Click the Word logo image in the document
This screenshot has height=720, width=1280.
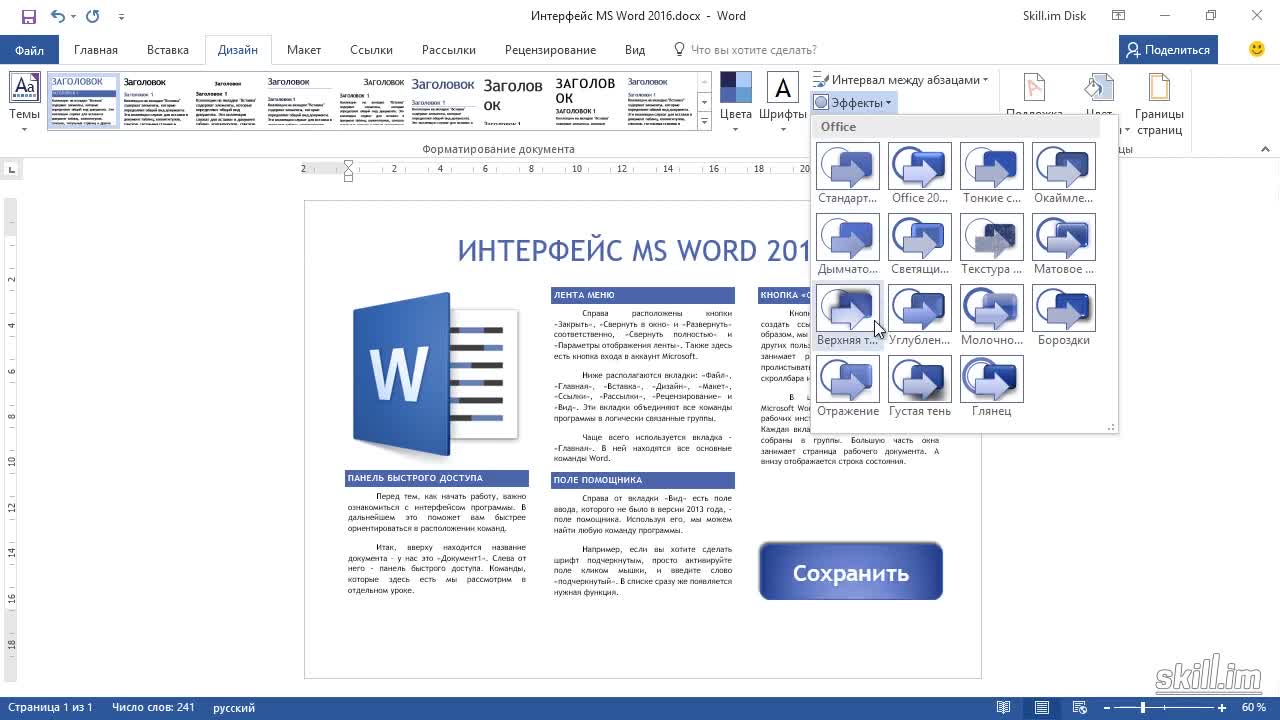pyautogui.click(x=435, y=375)
